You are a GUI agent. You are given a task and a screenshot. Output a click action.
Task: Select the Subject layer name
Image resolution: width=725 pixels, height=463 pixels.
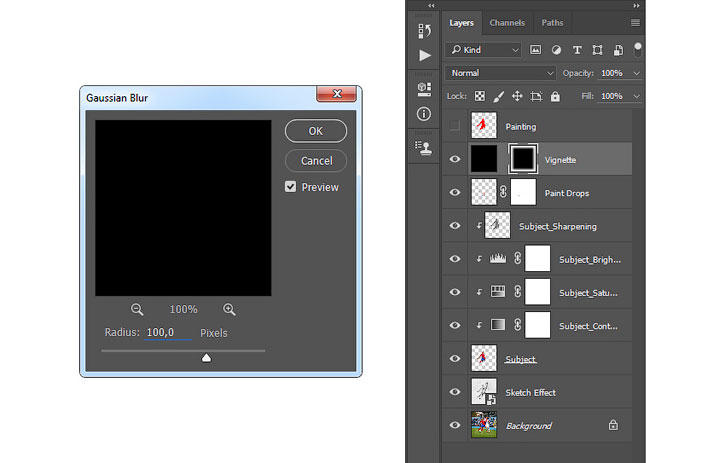click(x=521, y=359)
